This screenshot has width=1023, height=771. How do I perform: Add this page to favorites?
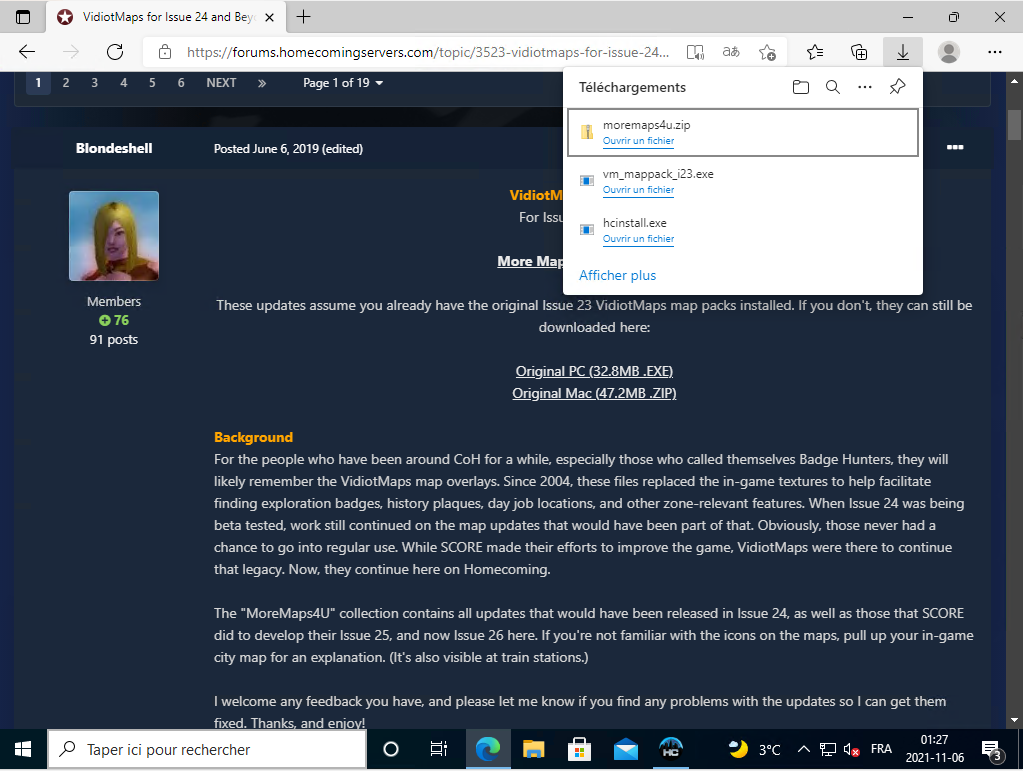click(767, 52)
